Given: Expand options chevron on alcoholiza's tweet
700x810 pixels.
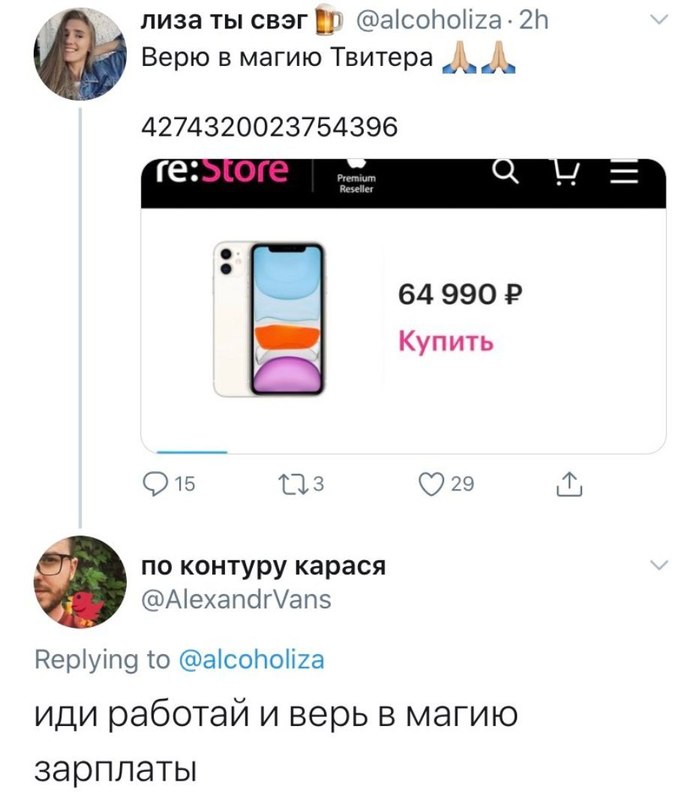Looking at the screenshot, I should [659, 20].
